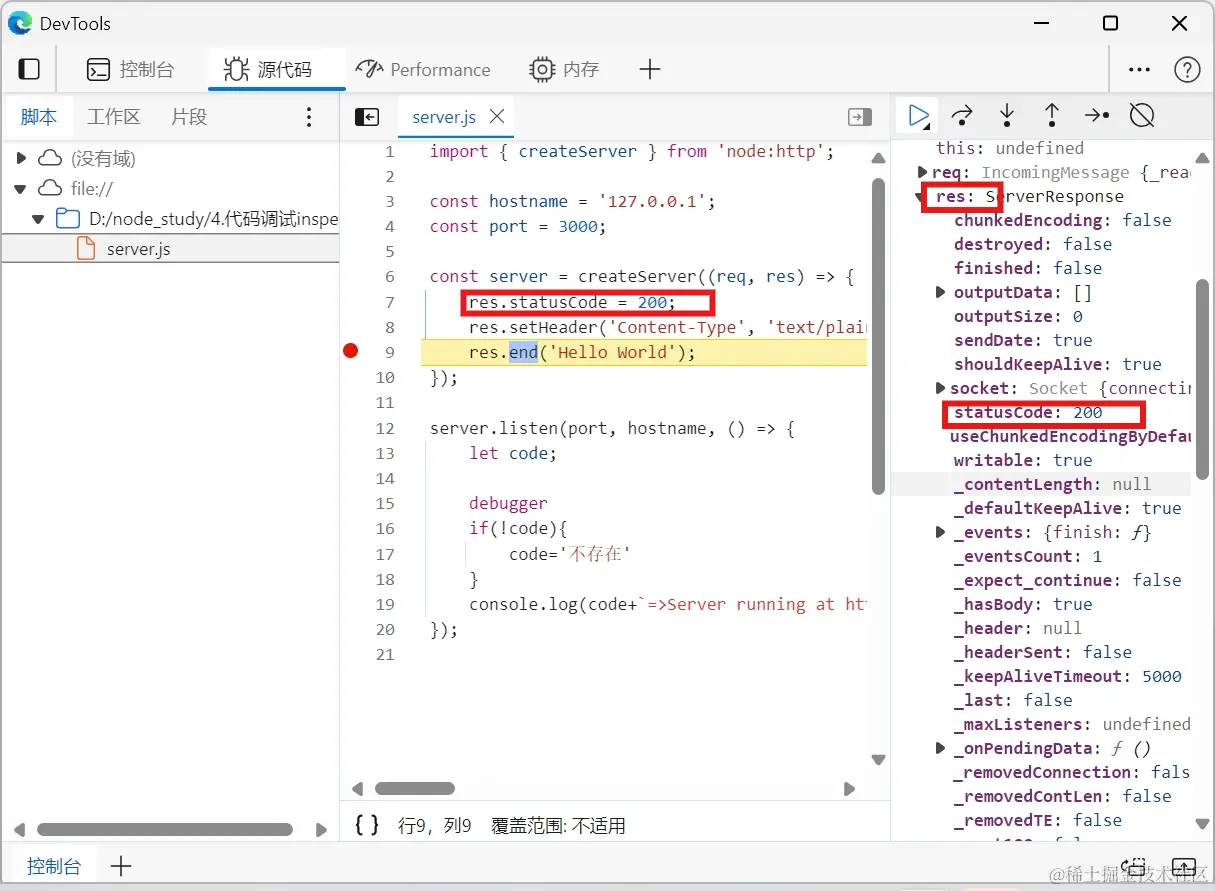The width and height of the screenshot is (1215, 891).
Task: Click the _hasBody: true property
Action: coord(1023,604)
